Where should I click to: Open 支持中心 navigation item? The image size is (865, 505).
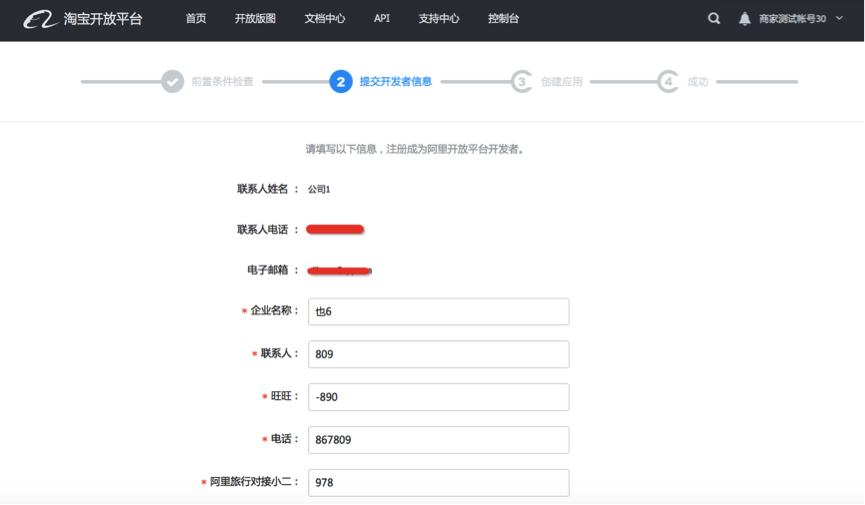[x=439, y=19]
